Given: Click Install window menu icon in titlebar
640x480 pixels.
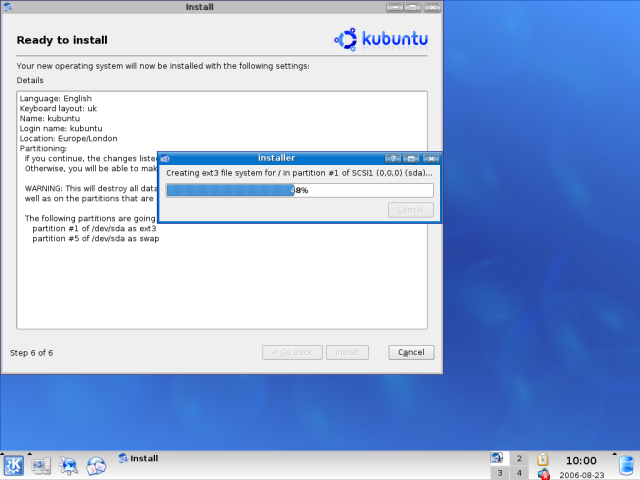Looking at the screenshot, I should click(7, 7).
